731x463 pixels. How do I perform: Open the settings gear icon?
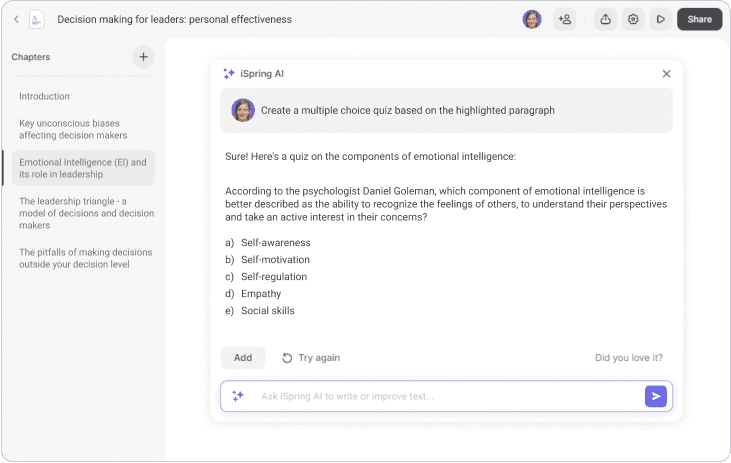pyautogui.click(x=633, y=19)
